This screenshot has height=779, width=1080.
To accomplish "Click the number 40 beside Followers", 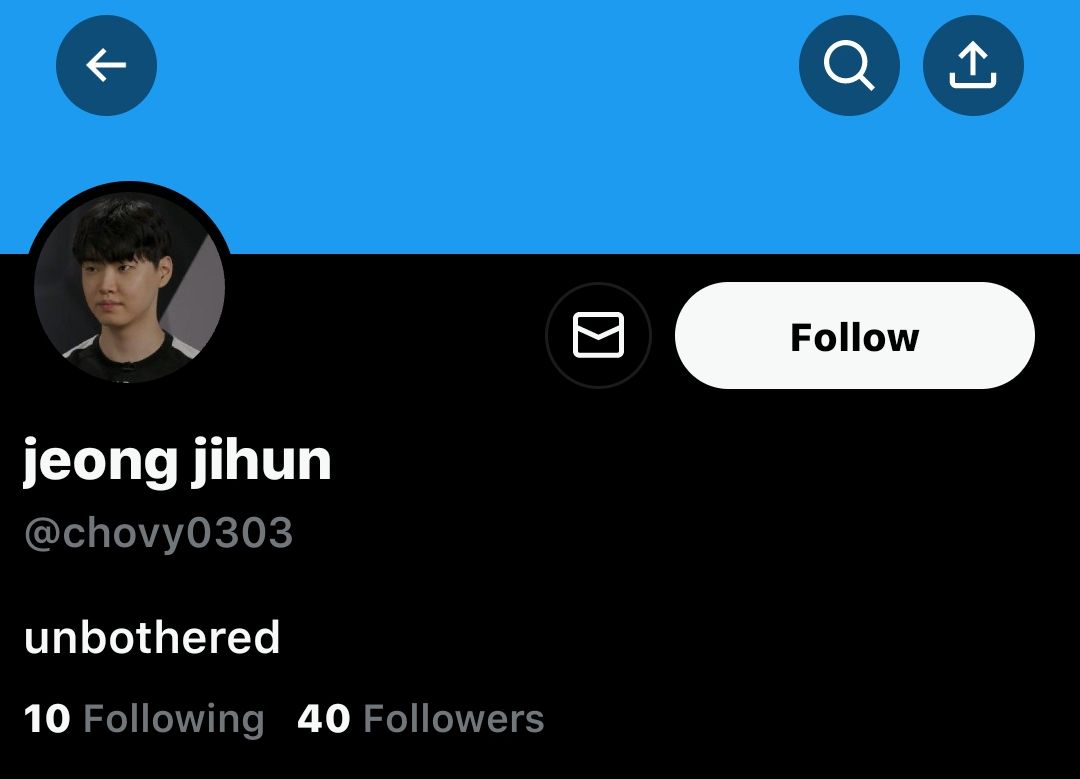I will (324, 719).
